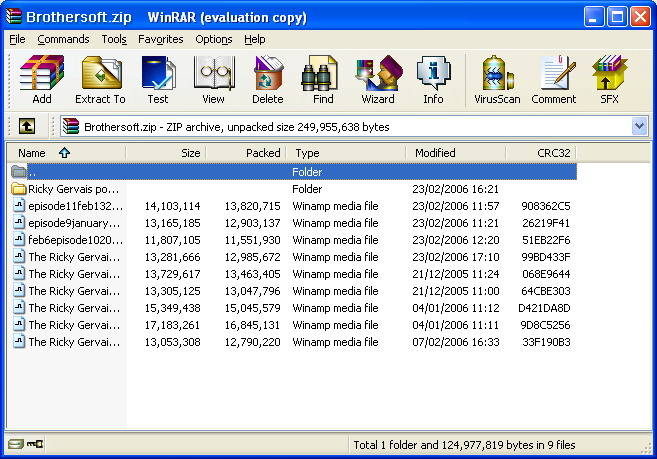The image size is (657, 459).
Task: Expand the archive path dropdown
Action: [x=639, y=127]
